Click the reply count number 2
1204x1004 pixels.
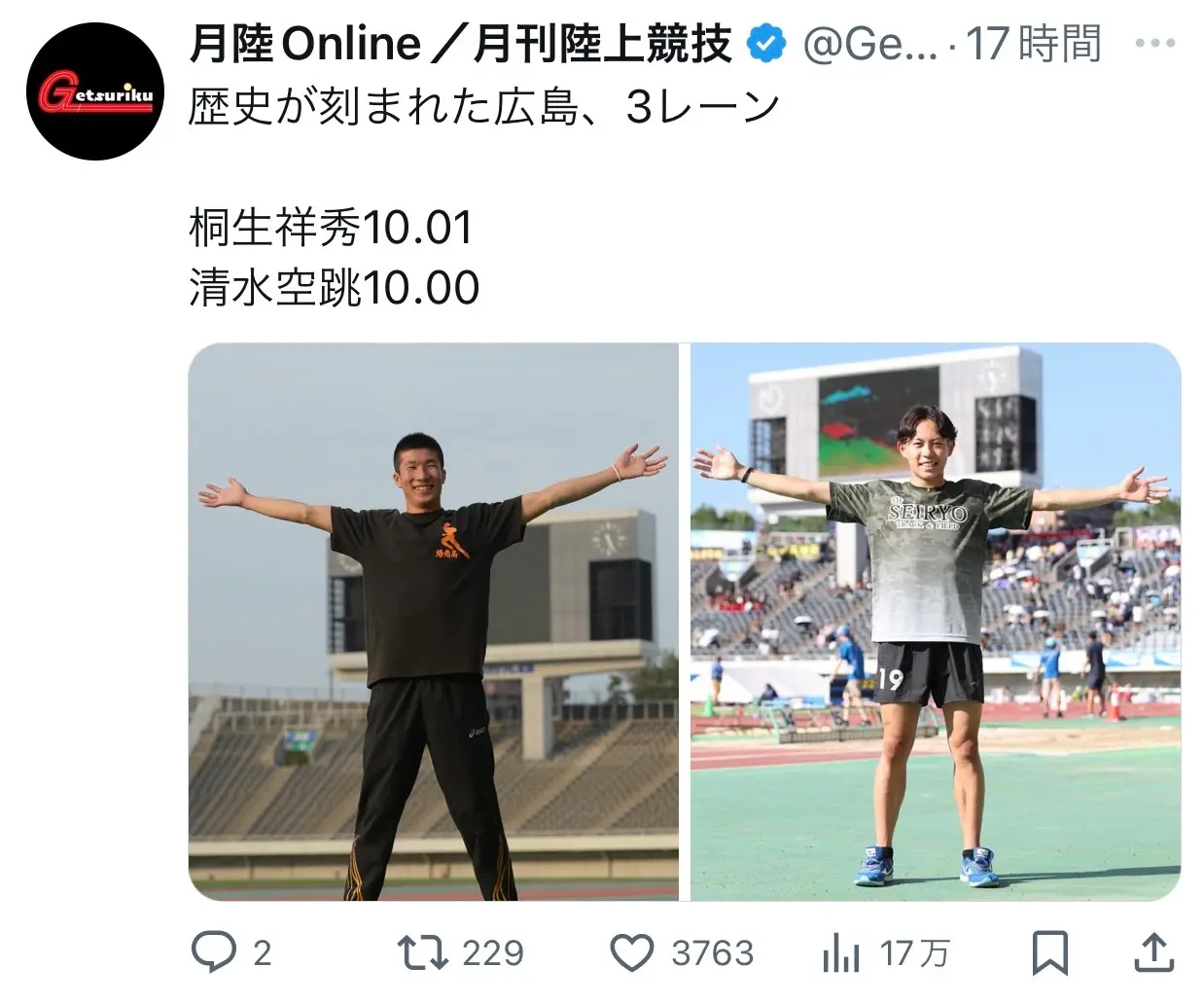click(262, 953)
